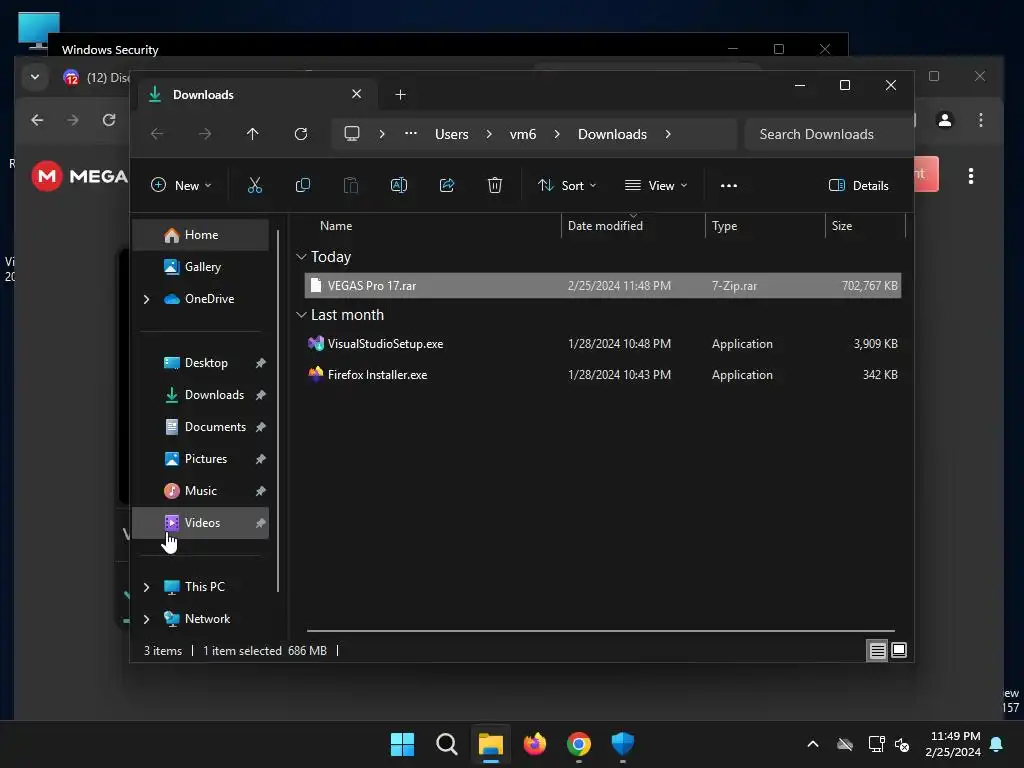
Task: Switch to details list view in status bar
Action: [877, 650]
